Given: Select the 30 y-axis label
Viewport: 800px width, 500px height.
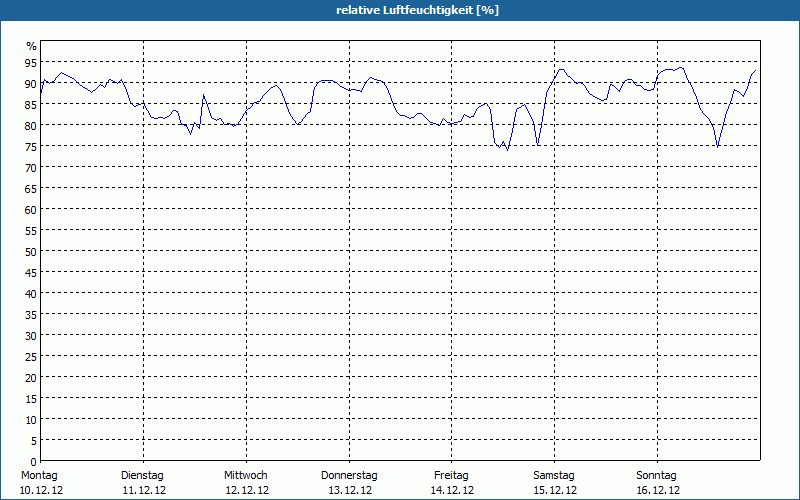Looking at the screenshot, I should pos(31,336).
